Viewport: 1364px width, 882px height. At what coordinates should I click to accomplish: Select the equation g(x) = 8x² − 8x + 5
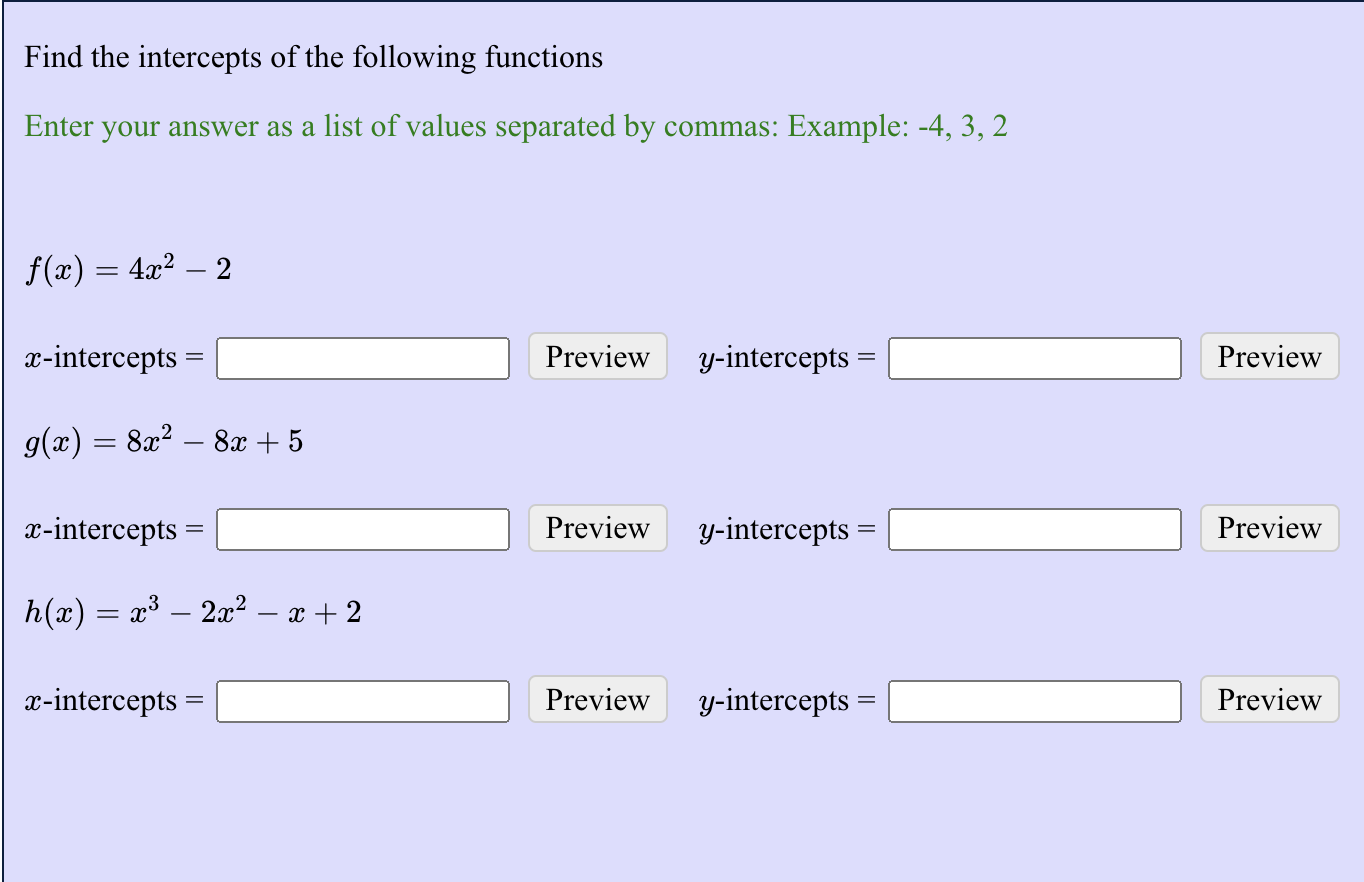pyautogui.click(x=163, y=440)
